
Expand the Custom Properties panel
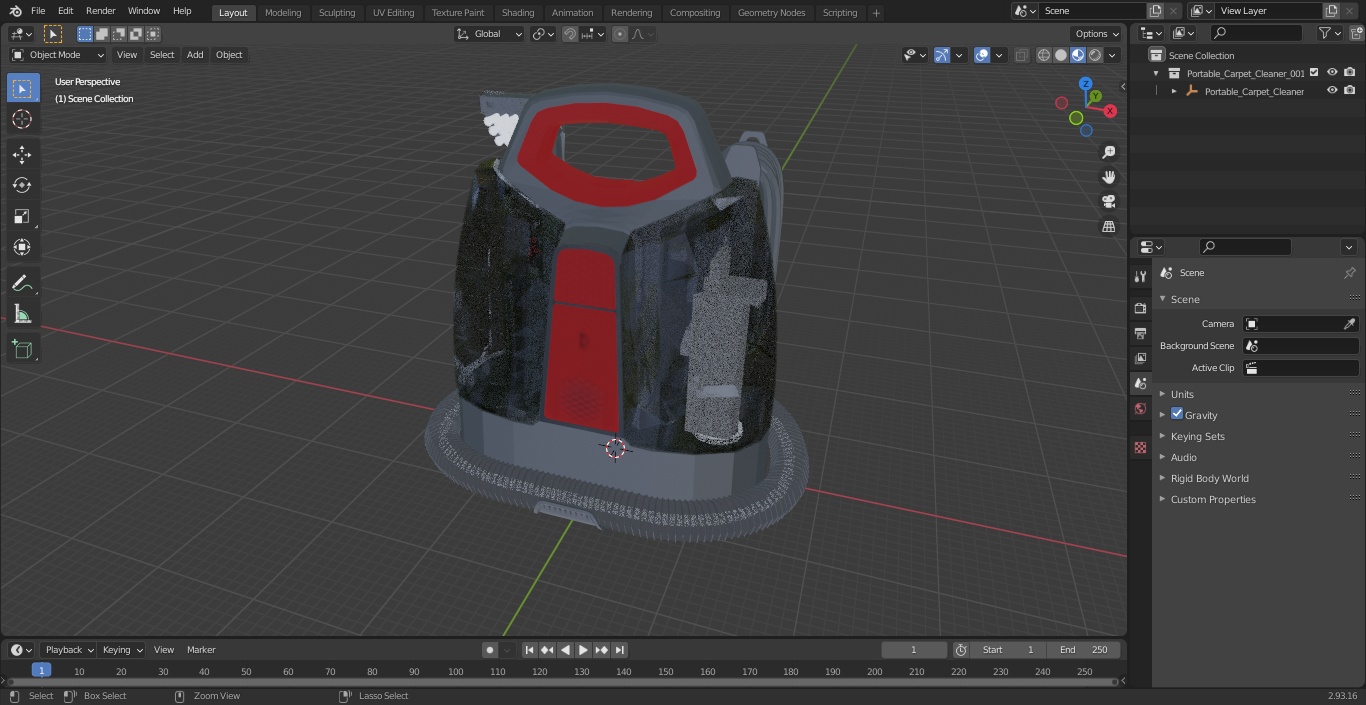(1213, 499)
